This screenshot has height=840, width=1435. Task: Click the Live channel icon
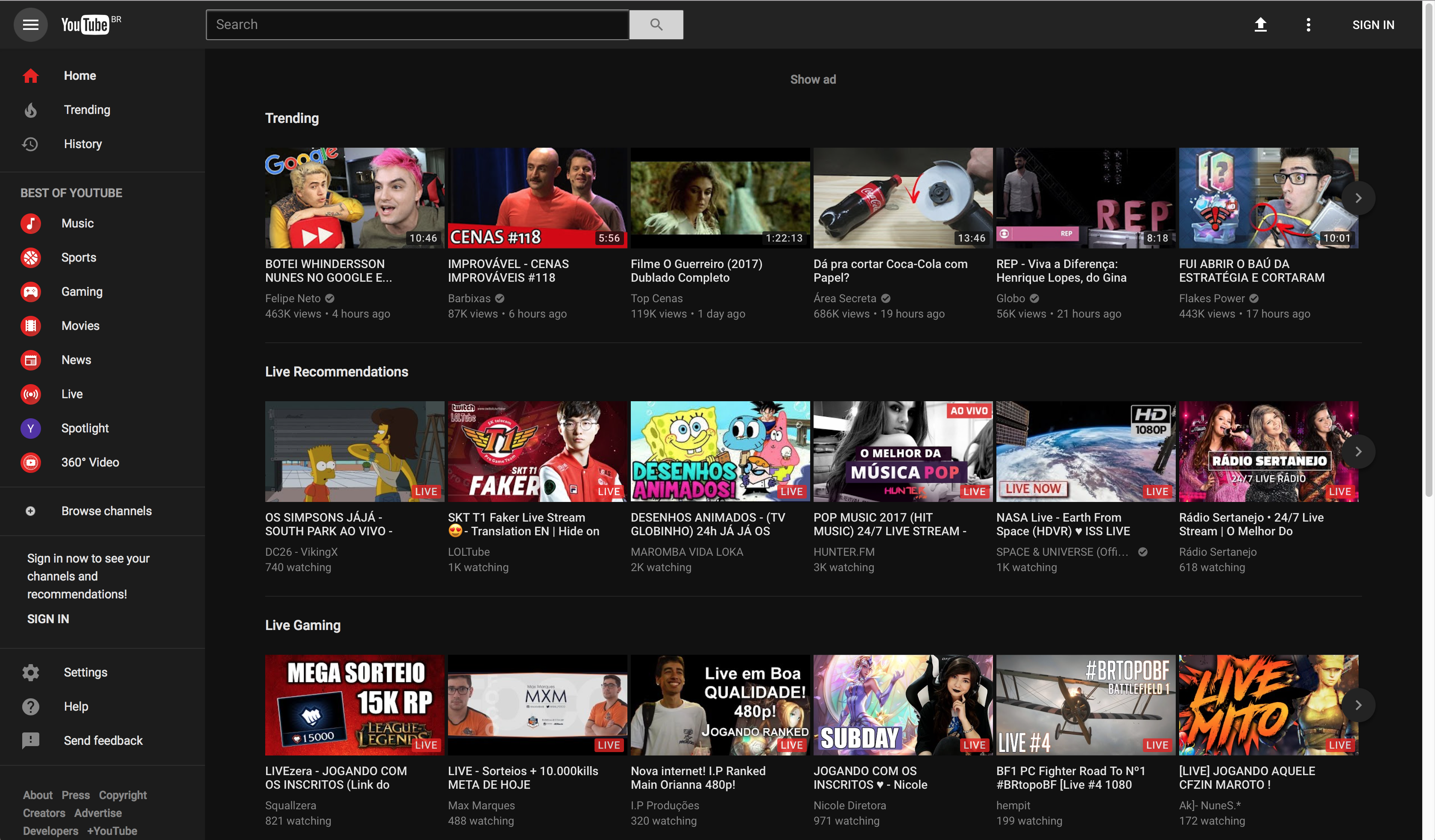[x=31, y=394]
